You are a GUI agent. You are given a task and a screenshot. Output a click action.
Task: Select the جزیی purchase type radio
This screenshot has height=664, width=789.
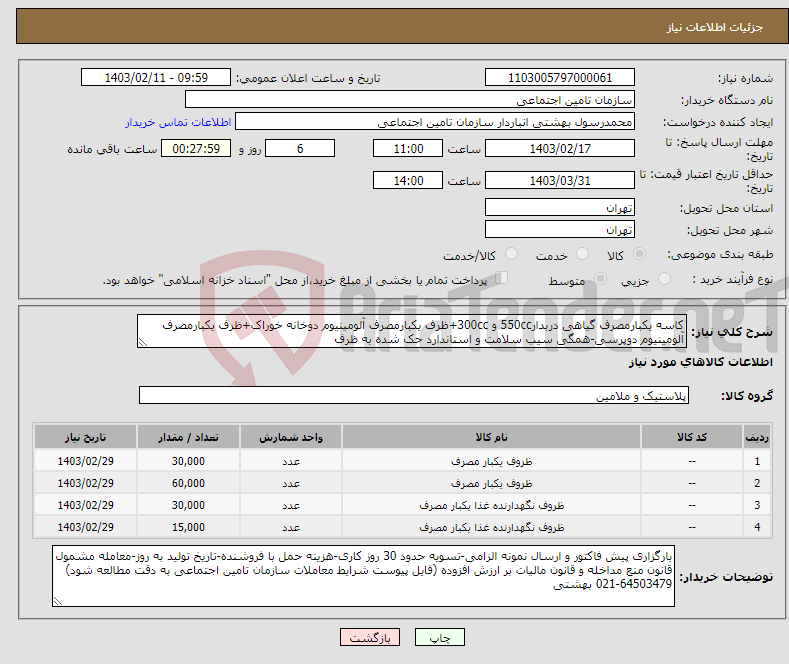tap(664, 279)
